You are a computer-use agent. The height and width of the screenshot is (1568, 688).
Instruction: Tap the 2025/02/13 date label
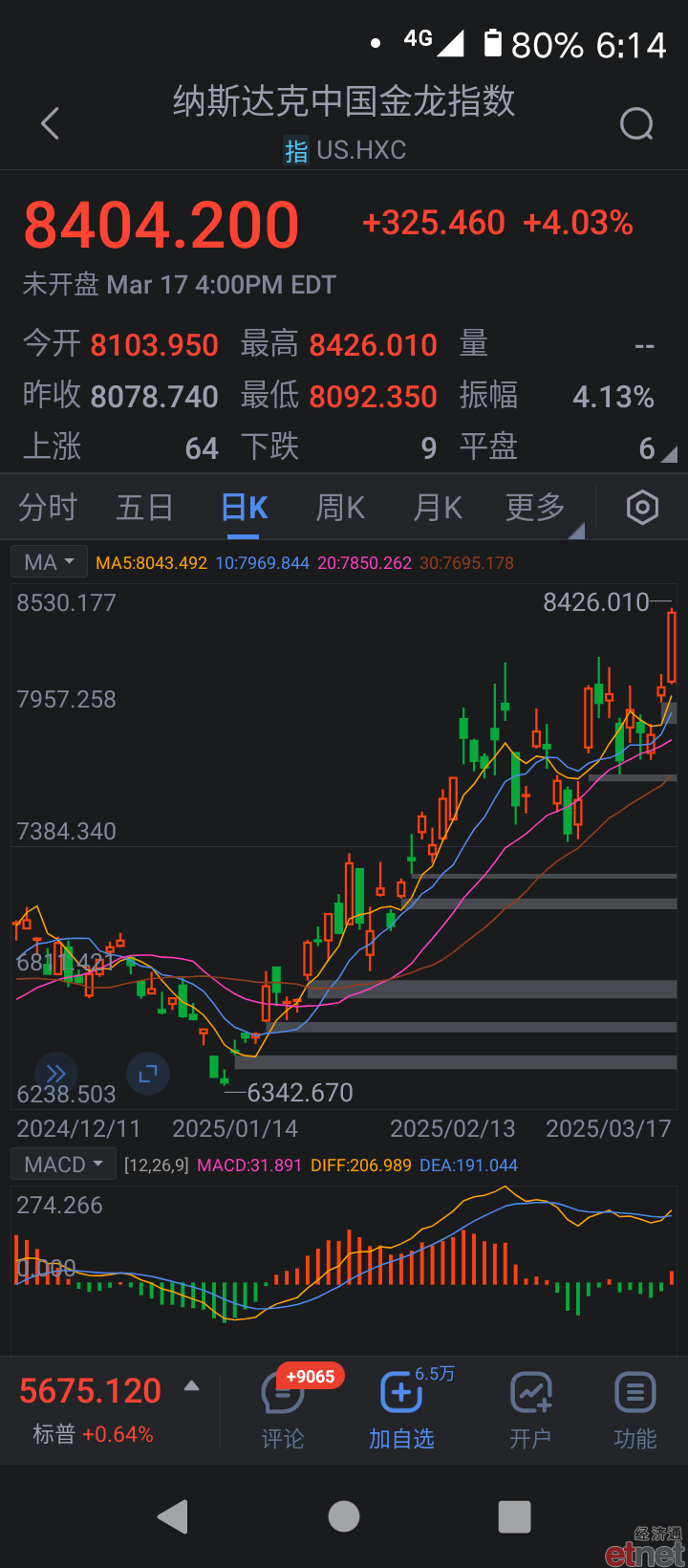click(x=453, y=1129)
